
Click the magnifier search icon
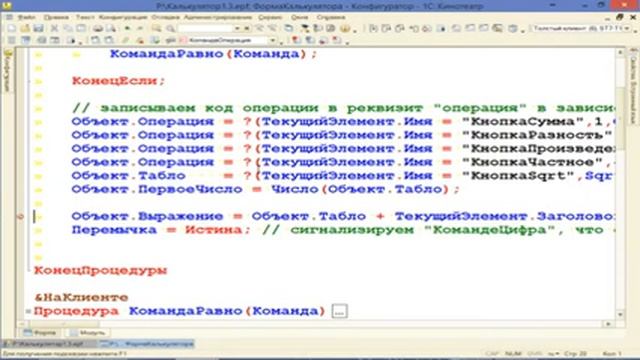(x=171, y=28)
